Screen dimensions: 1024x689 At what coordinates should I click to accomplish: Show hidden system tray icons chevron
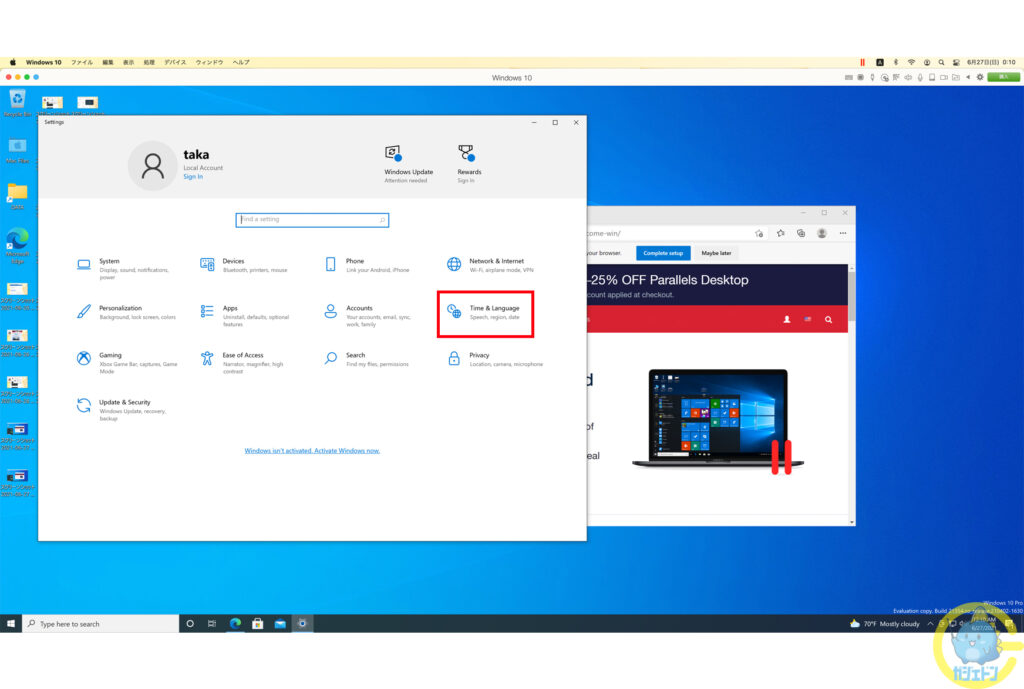(x=930, y=624)
